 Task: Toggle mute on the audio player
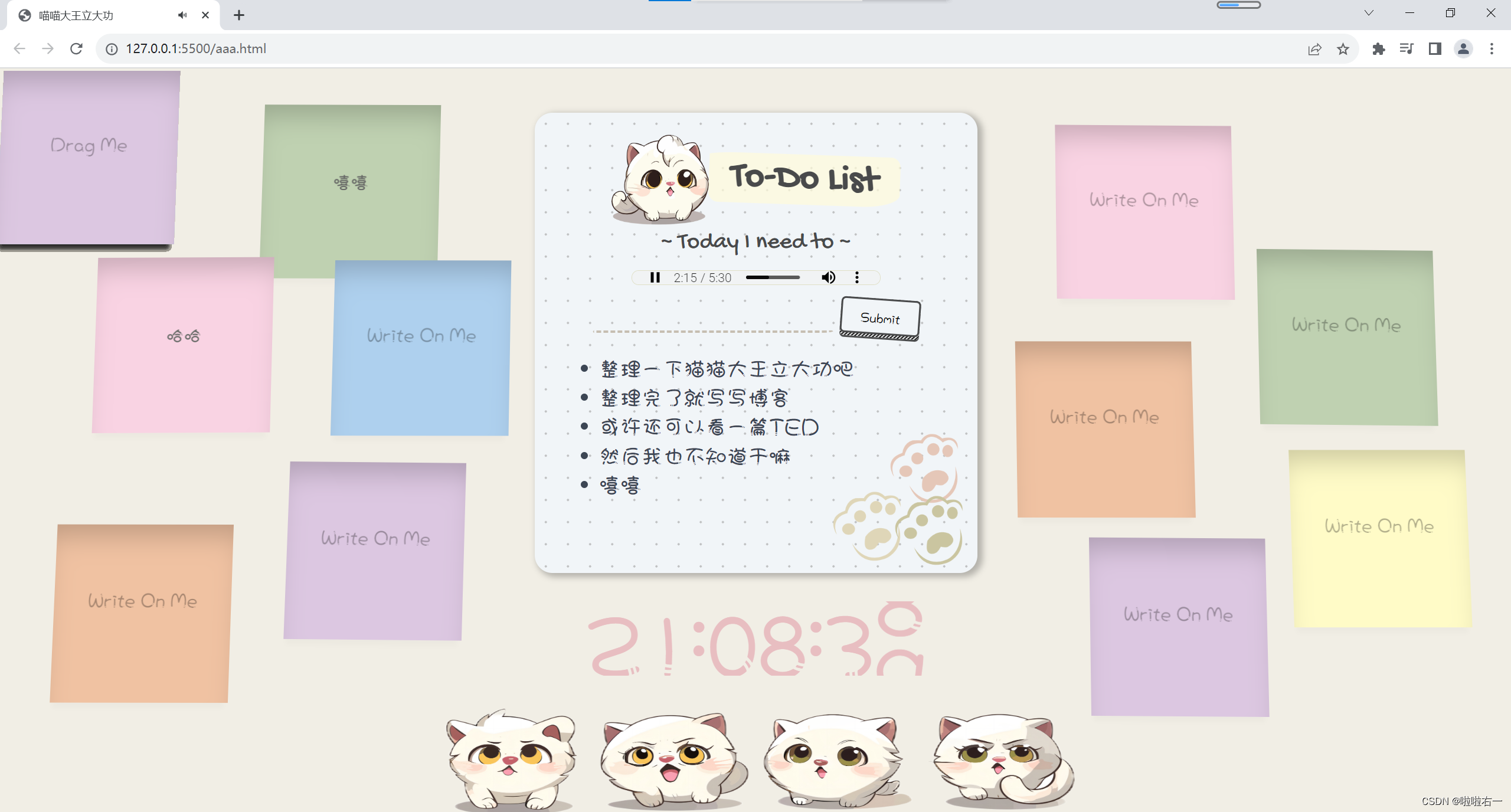pyautogui.click(x=828, y=278)
